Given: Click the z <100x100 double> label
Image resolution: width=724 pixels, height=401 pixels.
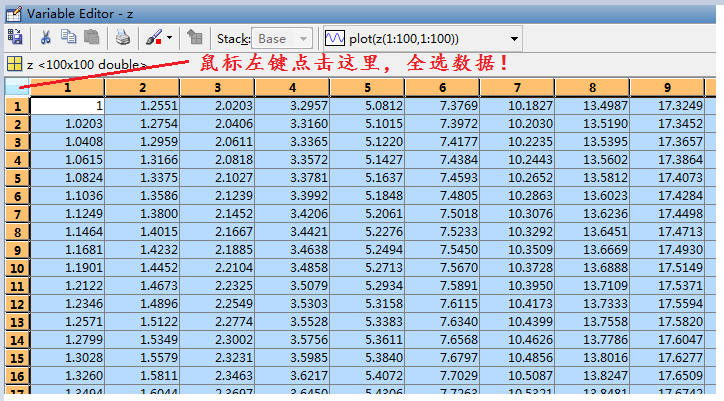Looking at the screenshot, I should tap(87, 65).
